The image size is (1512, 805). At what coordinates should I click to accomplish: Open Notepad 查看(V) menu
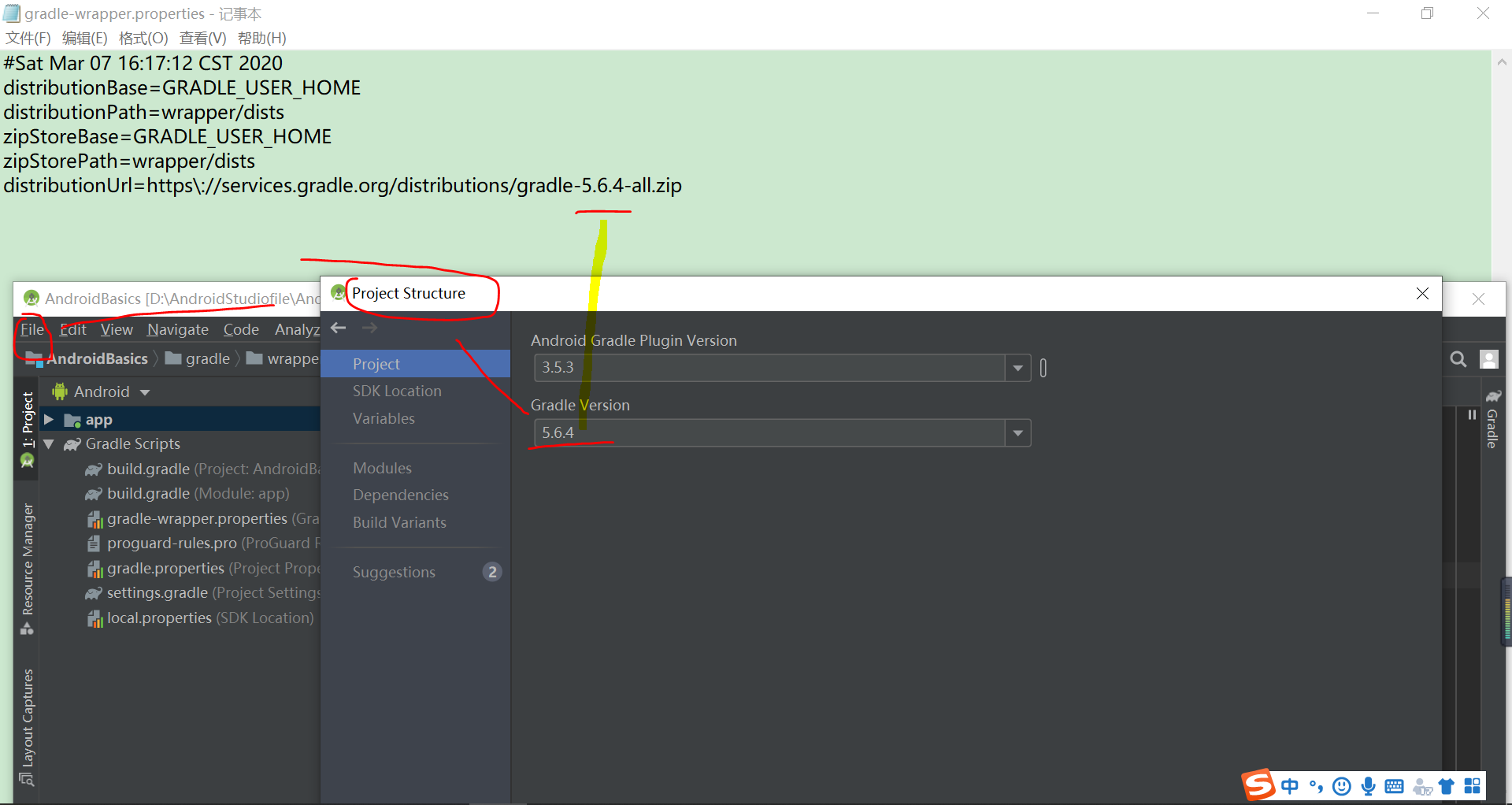pos(202,38)
